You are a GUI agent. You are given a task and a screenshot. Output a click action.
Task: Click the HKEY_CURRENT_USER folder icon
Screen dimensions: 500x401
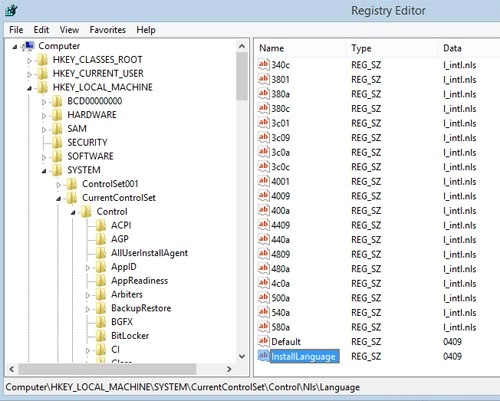(x=43, y=74)
